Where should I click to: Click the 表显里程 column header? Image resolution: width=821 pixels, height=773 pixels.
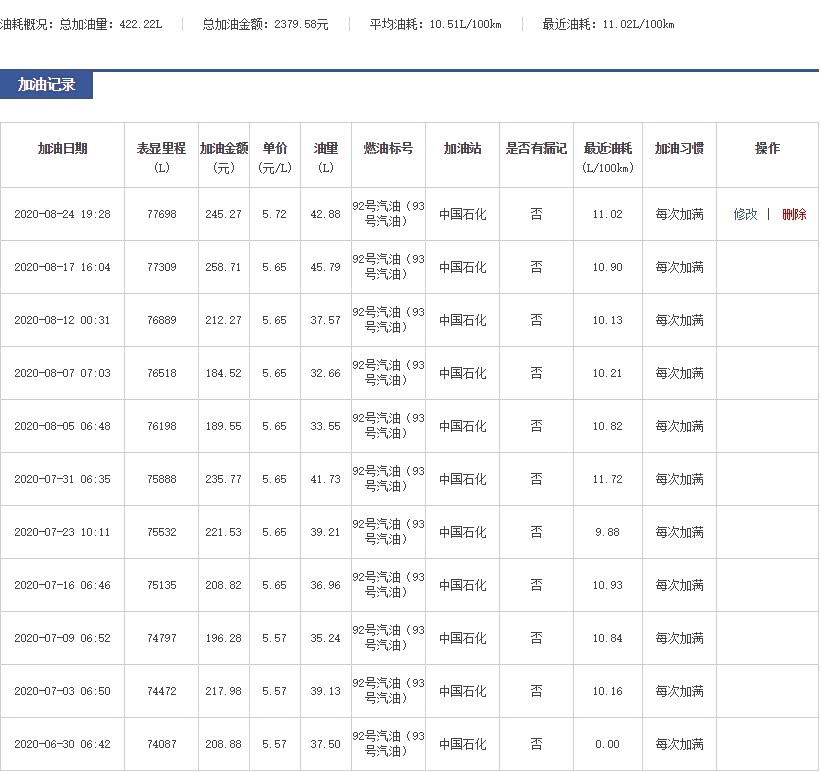[161, 148]
